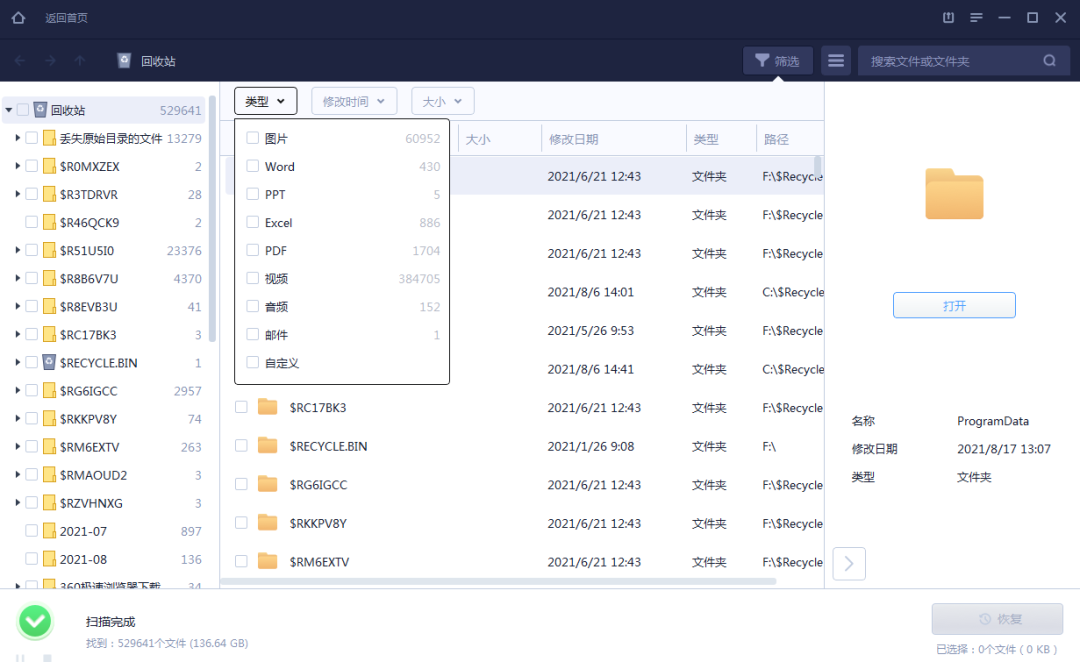Click the search magnifier icon
Screen dimensions: 1080x662
[1049, 60]
